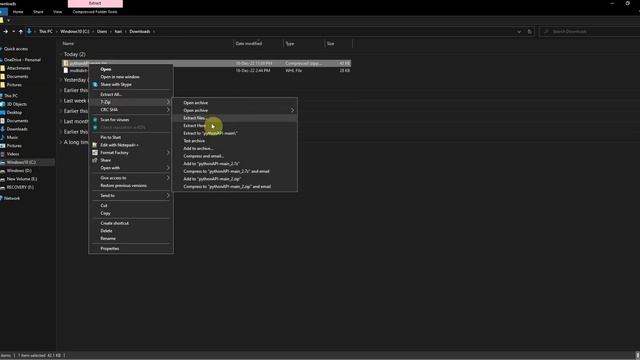Click the Skype icon in the context menu
This screenshot has width=640, height=360.
click(x=95, y=84)
